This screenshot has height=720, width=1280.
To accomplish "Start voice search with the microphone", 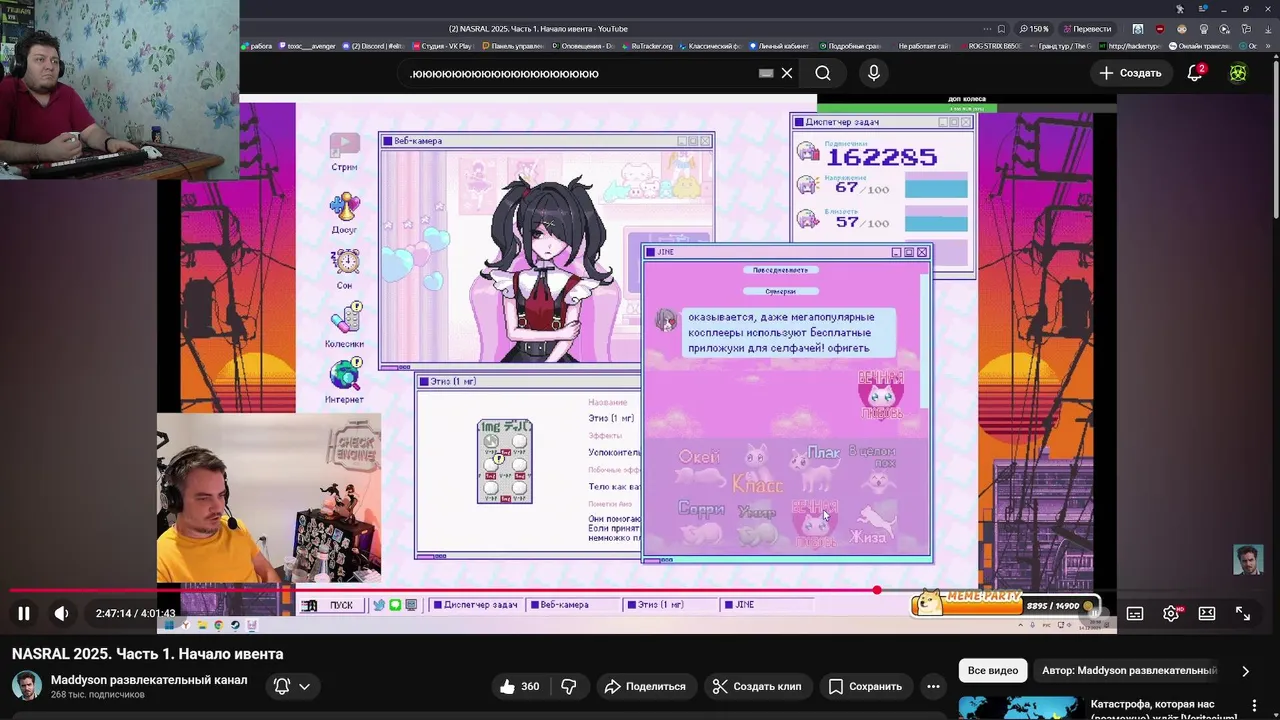I will (x=874, y=73).
